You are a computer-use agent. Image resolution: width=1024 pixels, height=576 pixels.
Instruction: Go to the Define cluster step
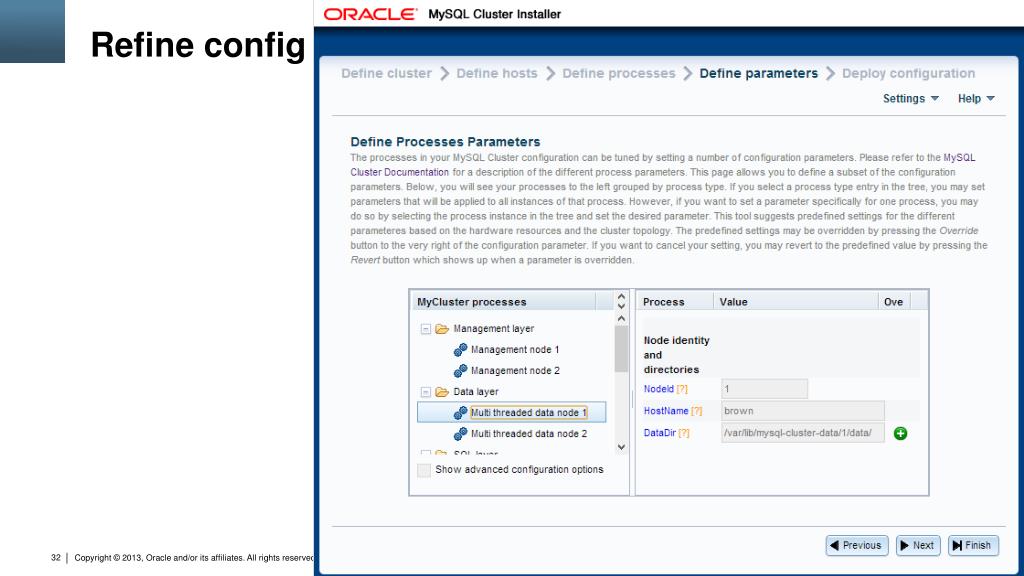(x=386, y=73)
